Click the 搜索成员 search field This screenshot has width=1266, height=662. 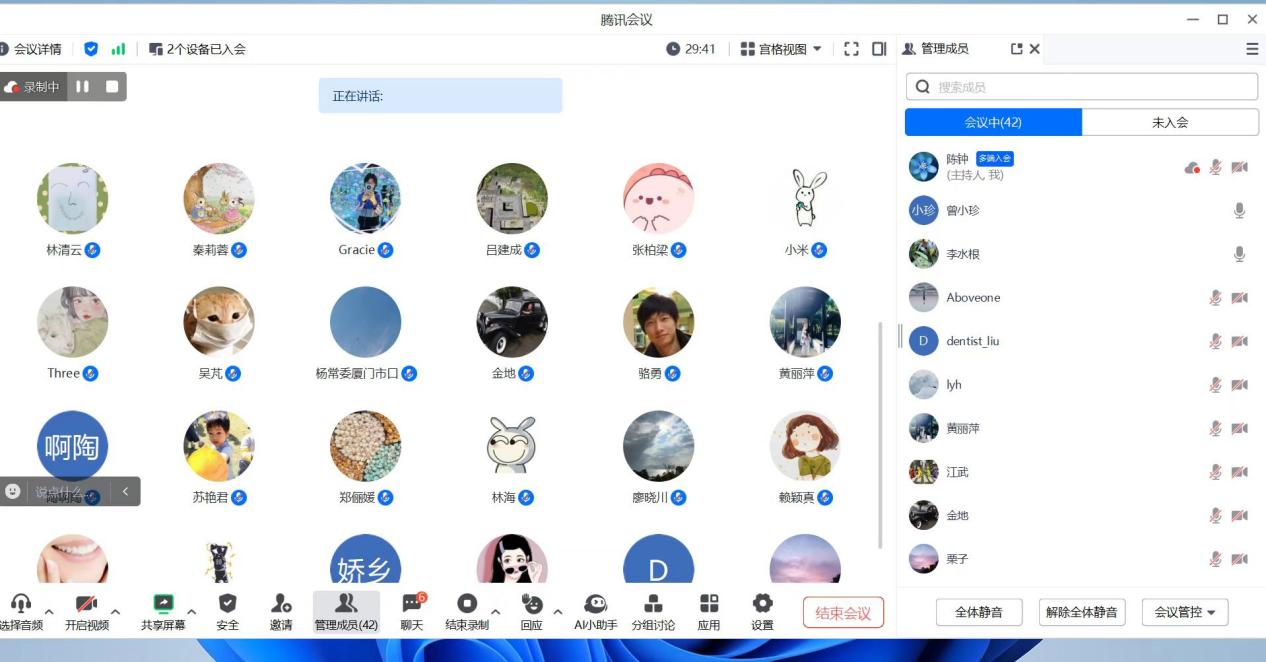point(1081,87)
